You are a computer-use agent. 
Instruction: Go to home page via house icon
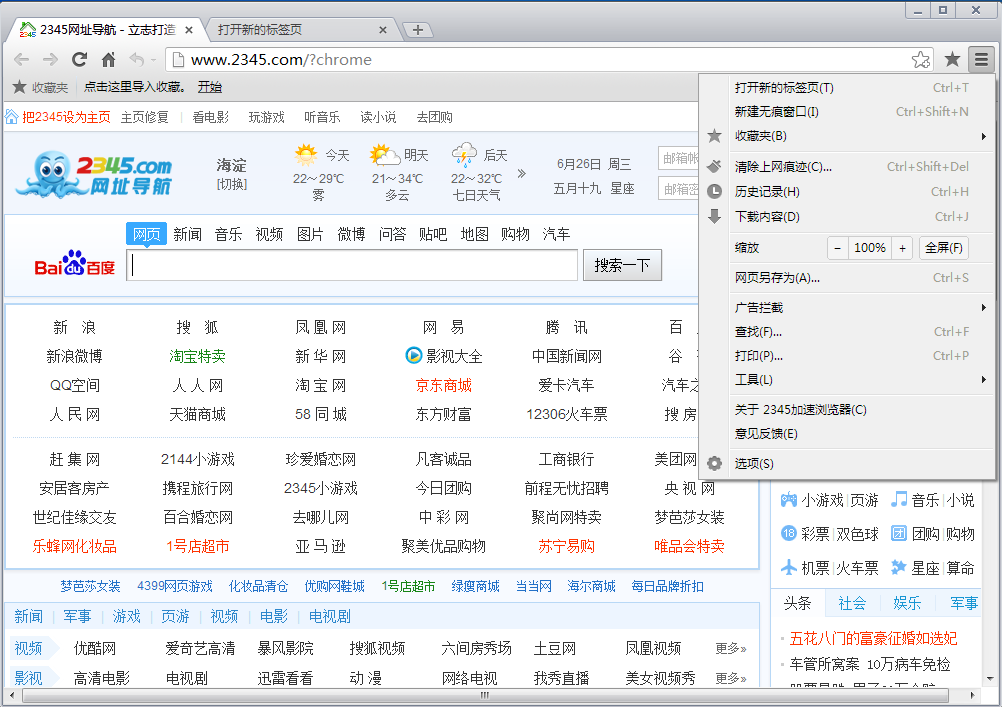coord(109,59)
